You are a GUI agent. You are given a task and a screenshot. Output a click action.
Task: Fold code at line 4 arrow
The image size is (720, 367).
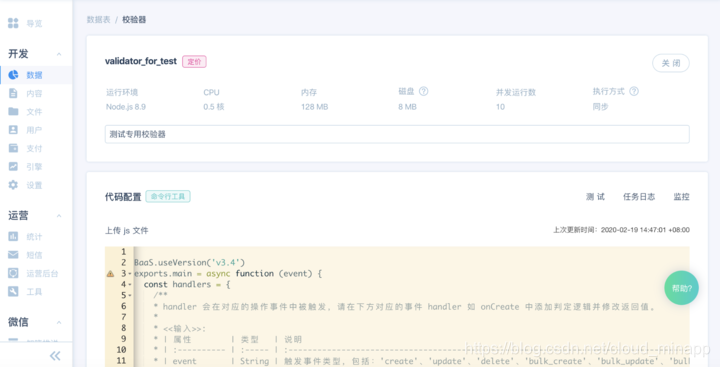(130, 285)
